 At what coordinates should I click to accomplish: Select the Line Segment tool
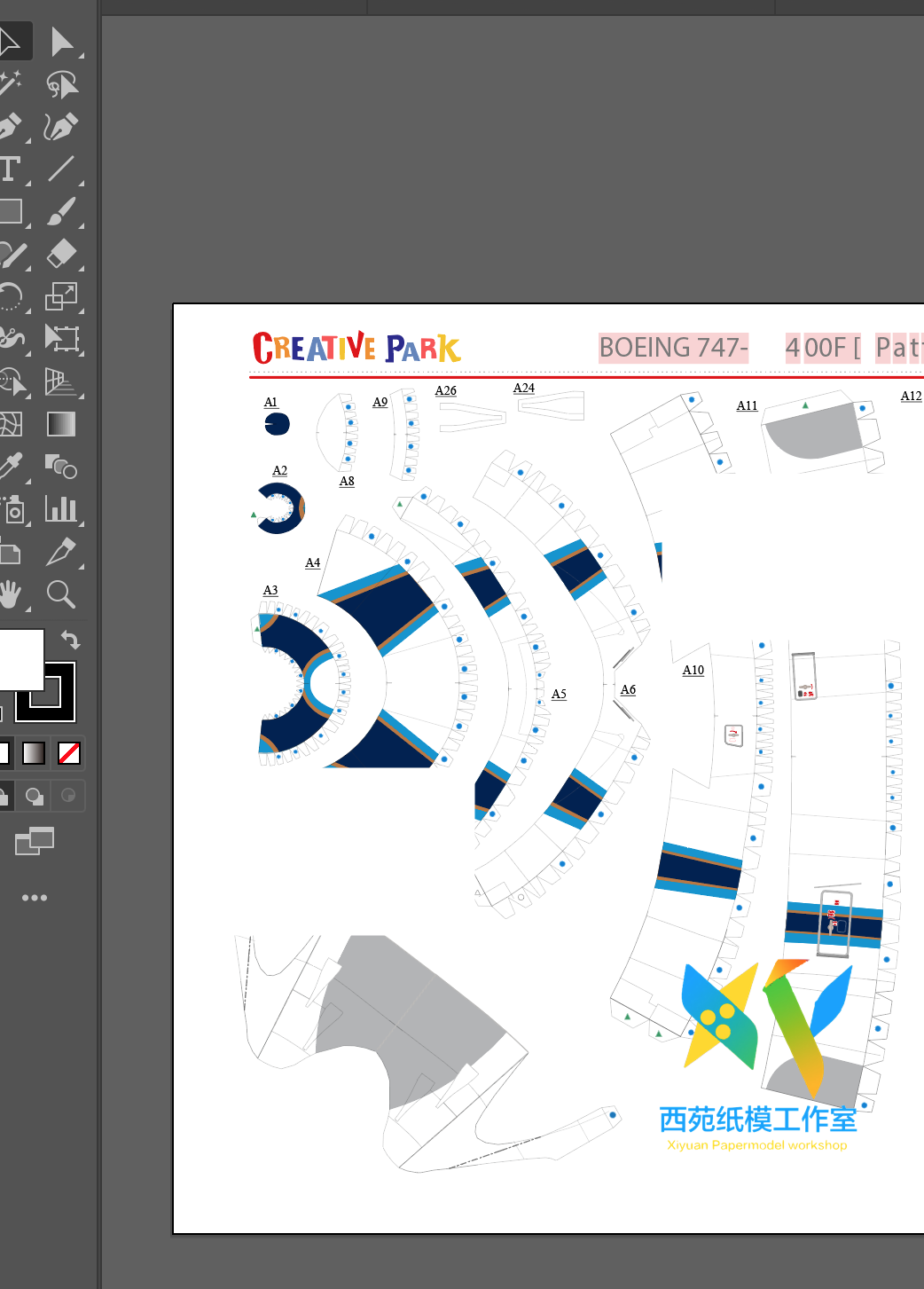click(62, 169)
